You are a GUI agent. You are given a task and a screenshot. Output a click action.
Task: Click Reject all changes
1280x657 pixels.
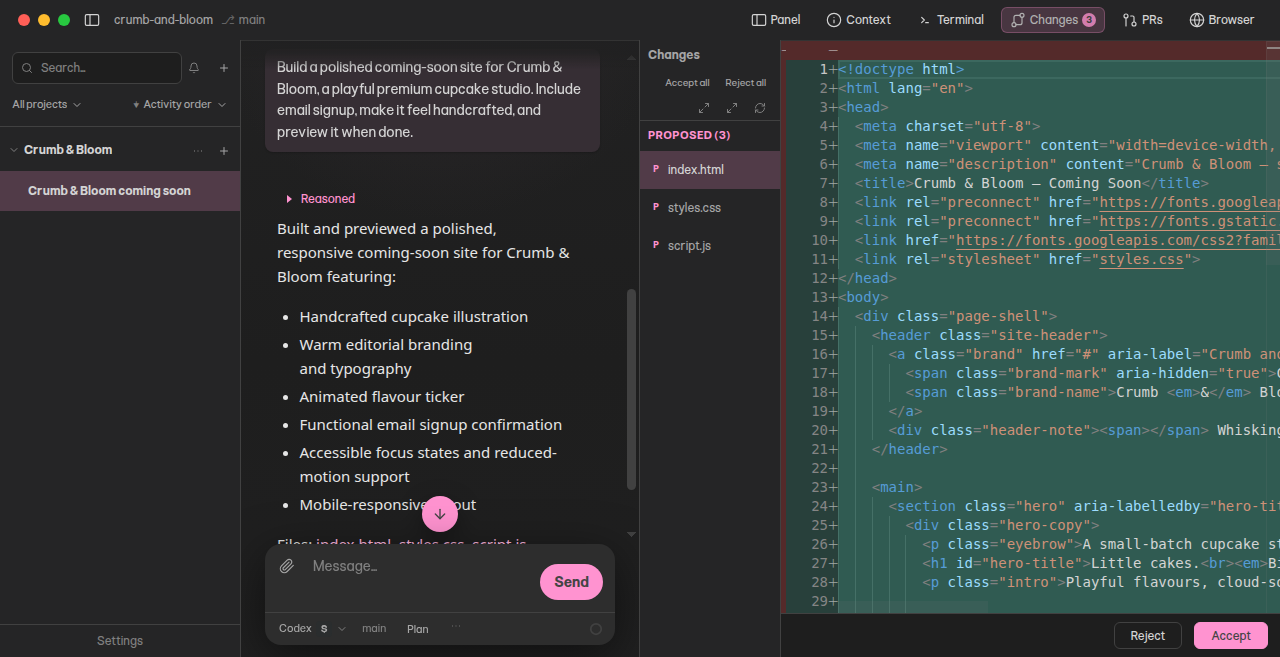[746, 83]
